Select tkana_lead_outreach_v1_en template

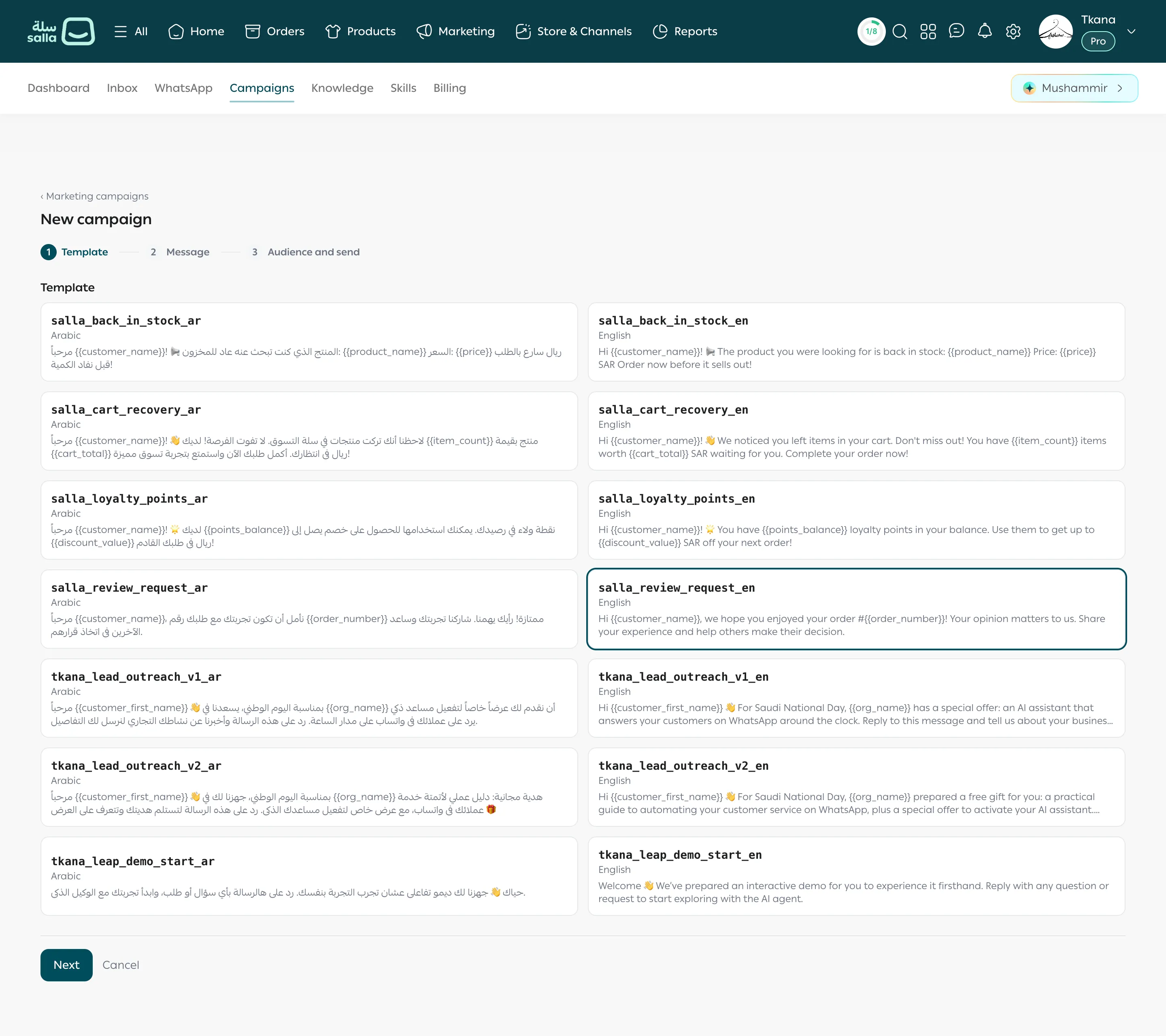click(856, 698)
